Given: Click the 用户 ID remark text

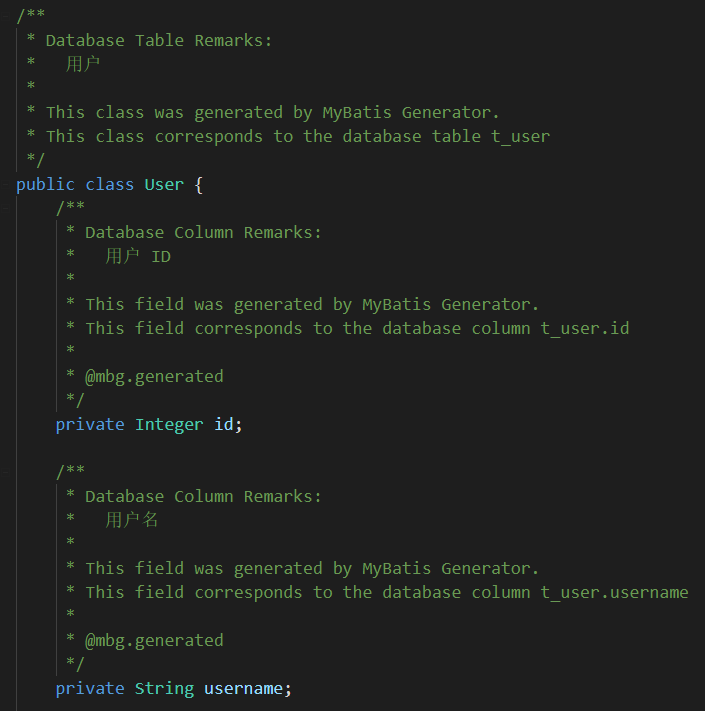Looking at the screenshot, I should click(x=138, y=256).
